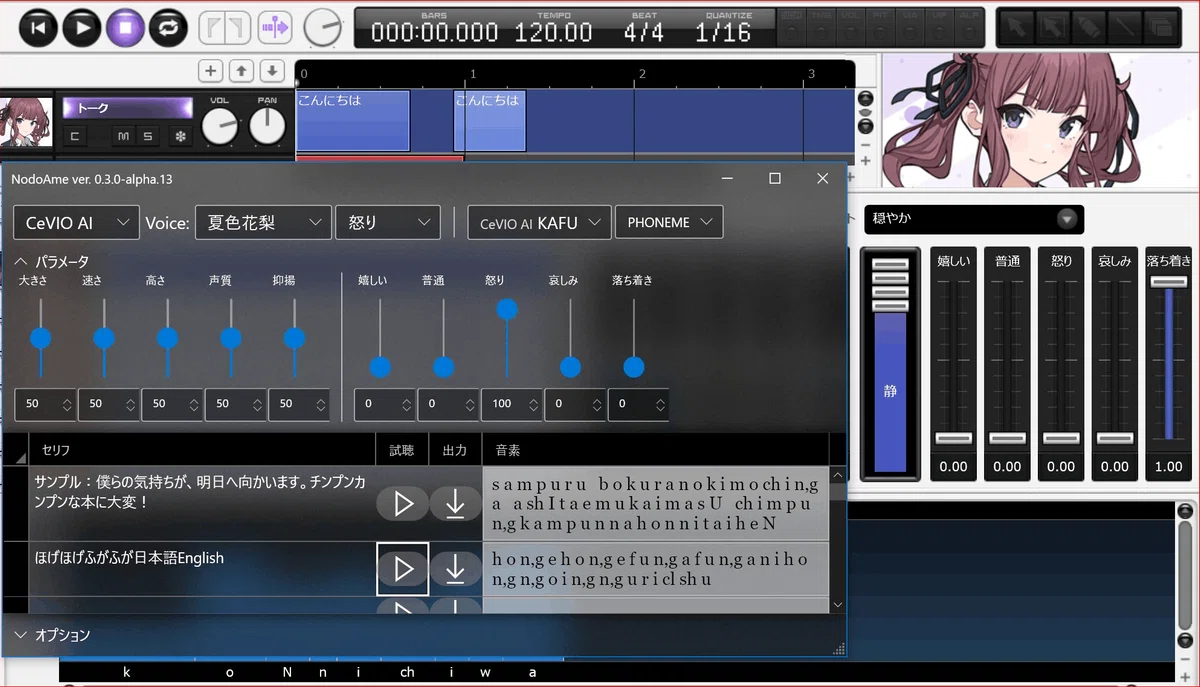Click the トーク track VOL knob
The image size is (1200, 687).
(x=219, y=126)
